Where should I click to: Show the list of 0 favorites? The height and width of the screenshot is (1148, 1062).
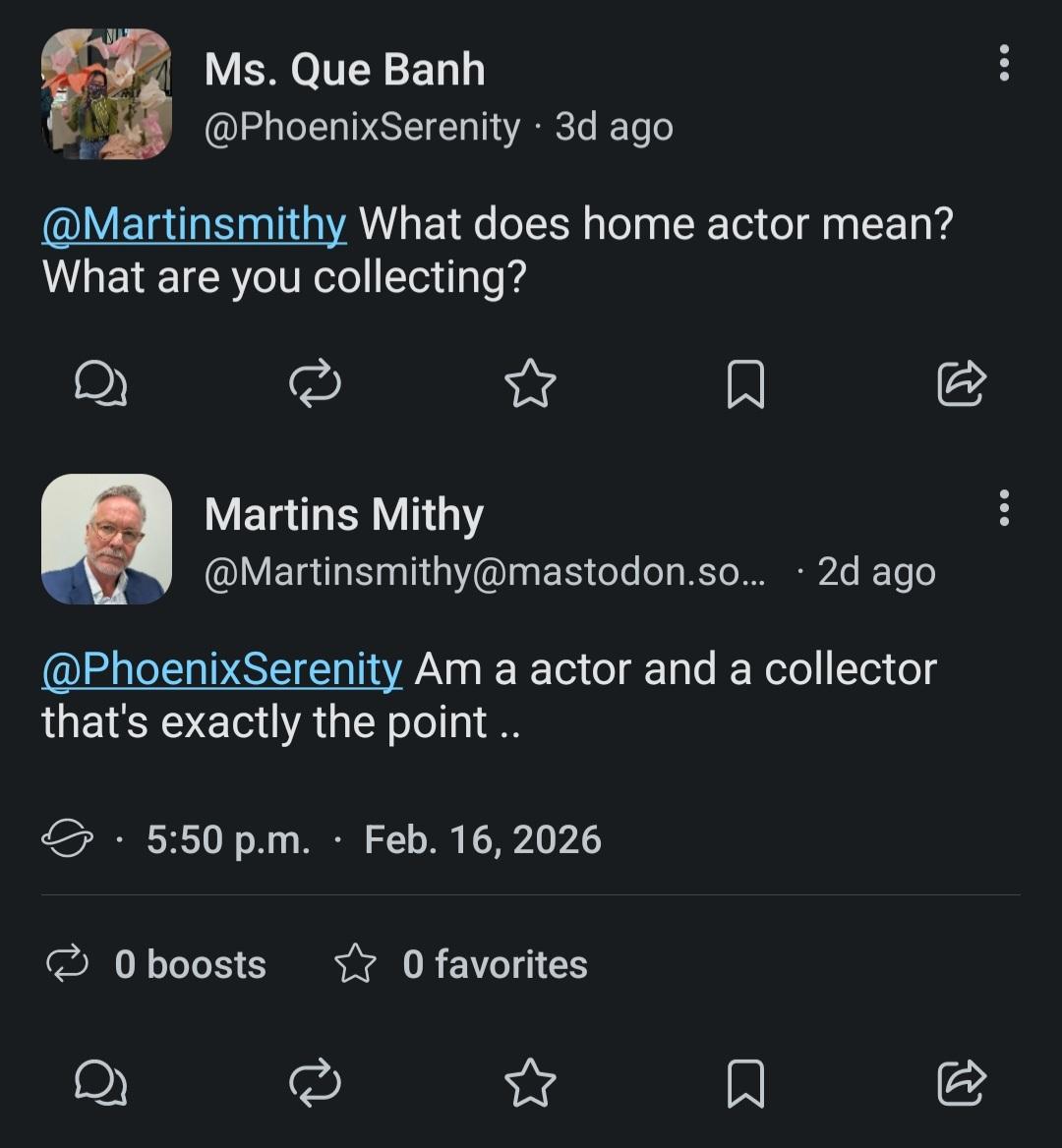point(462,964)
